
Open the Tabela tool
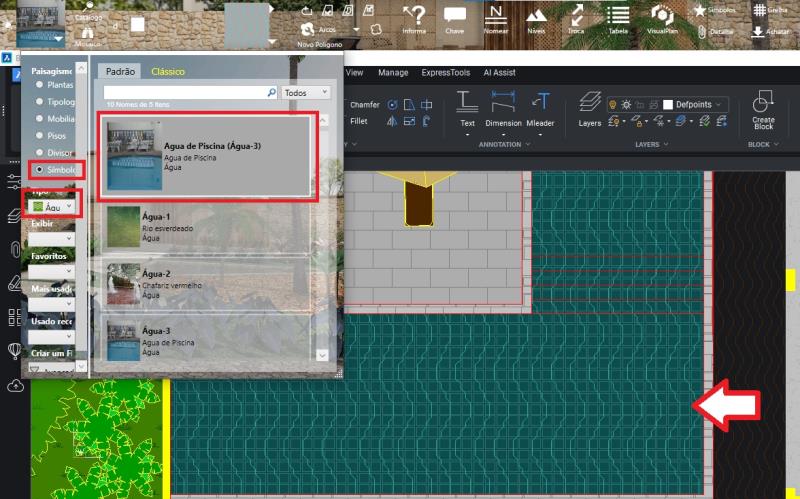[618, 17]
